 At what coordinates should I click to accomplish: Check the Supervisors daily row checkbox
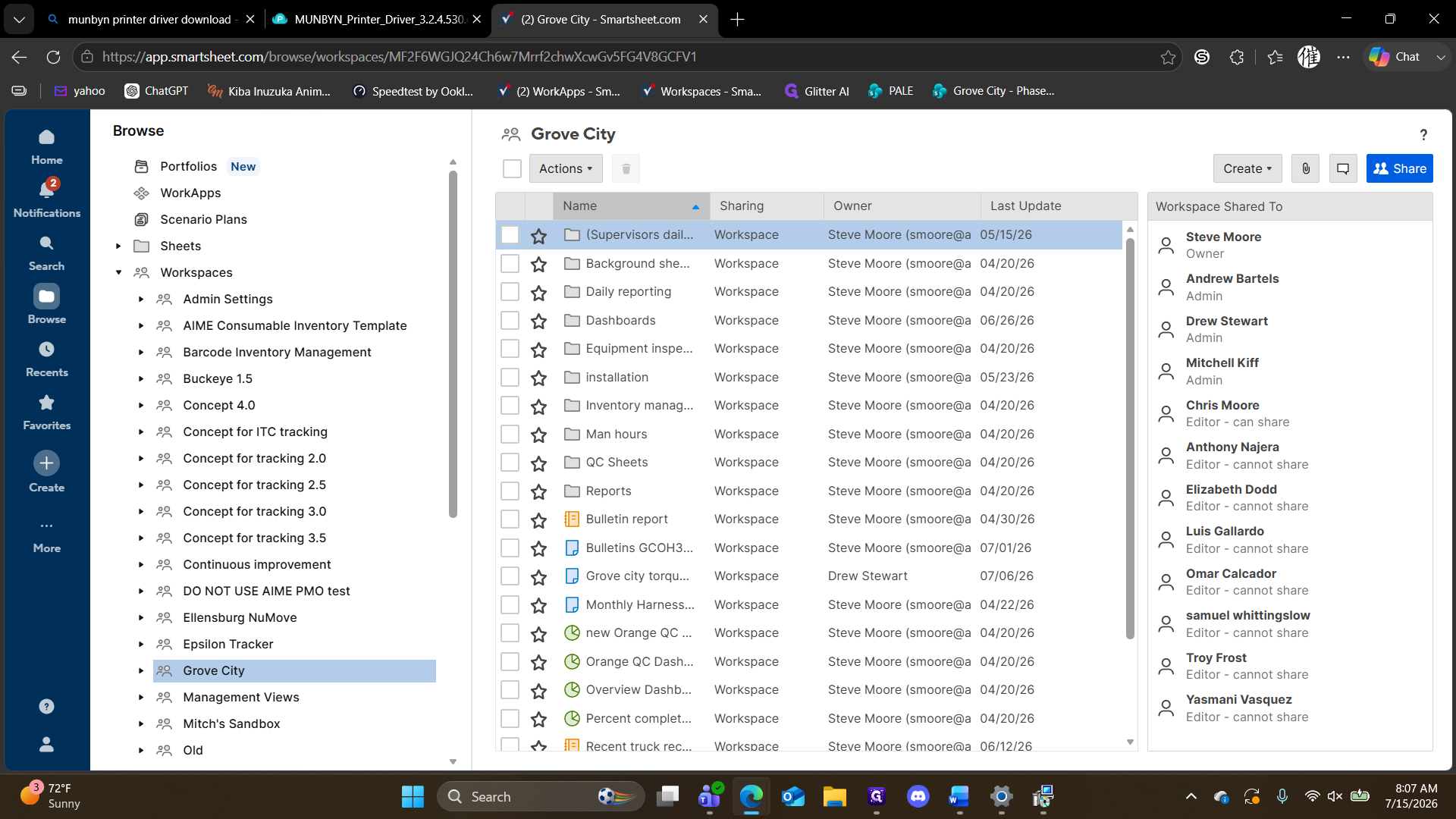[x=510, y=235]
